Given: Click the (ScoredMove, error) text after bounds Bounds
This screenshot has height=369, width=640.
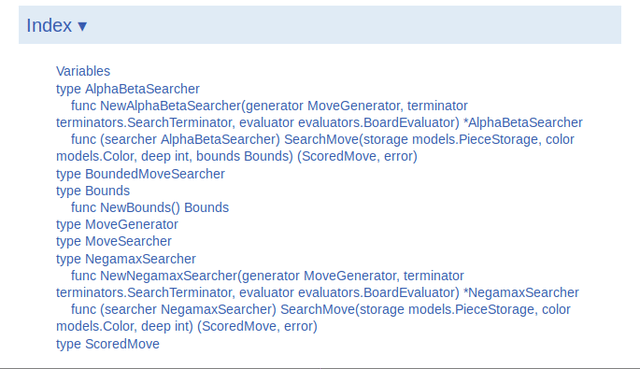Looking at the screenshot, I should 357,156.
